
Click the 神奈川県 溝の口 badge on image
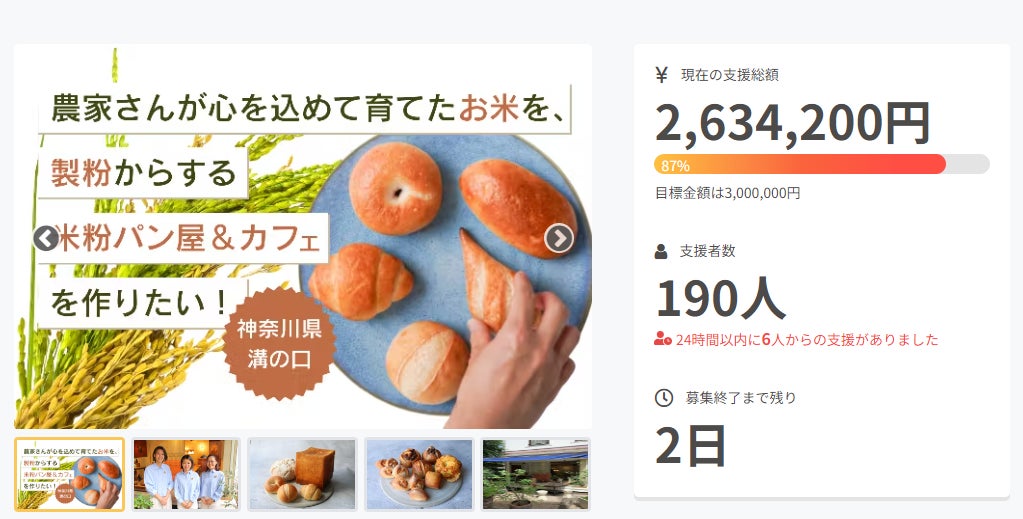(x=279, y=343)
